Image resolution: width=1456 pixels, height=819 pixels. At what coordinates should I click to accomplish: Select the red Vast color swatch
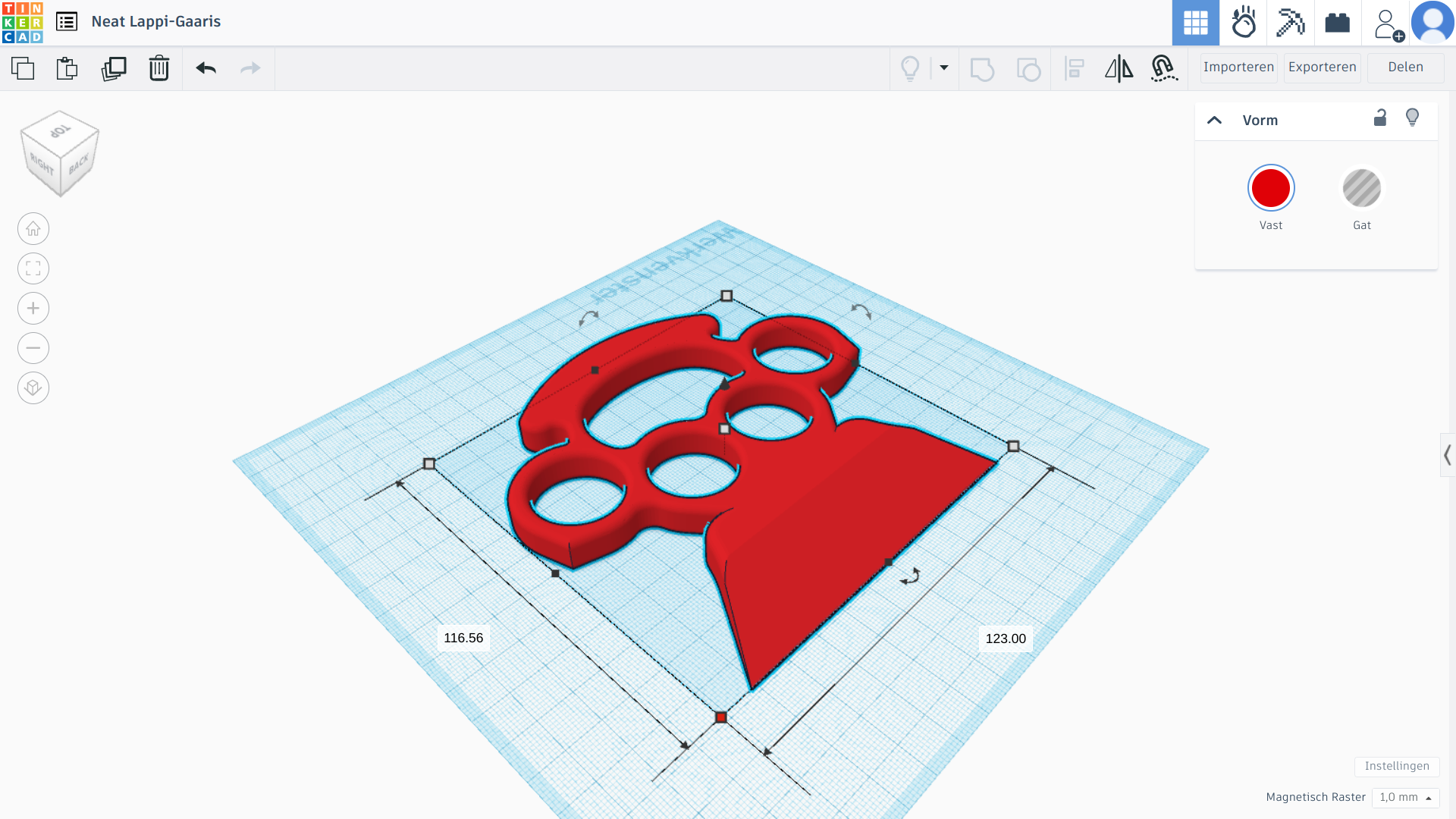point(1270,188)
